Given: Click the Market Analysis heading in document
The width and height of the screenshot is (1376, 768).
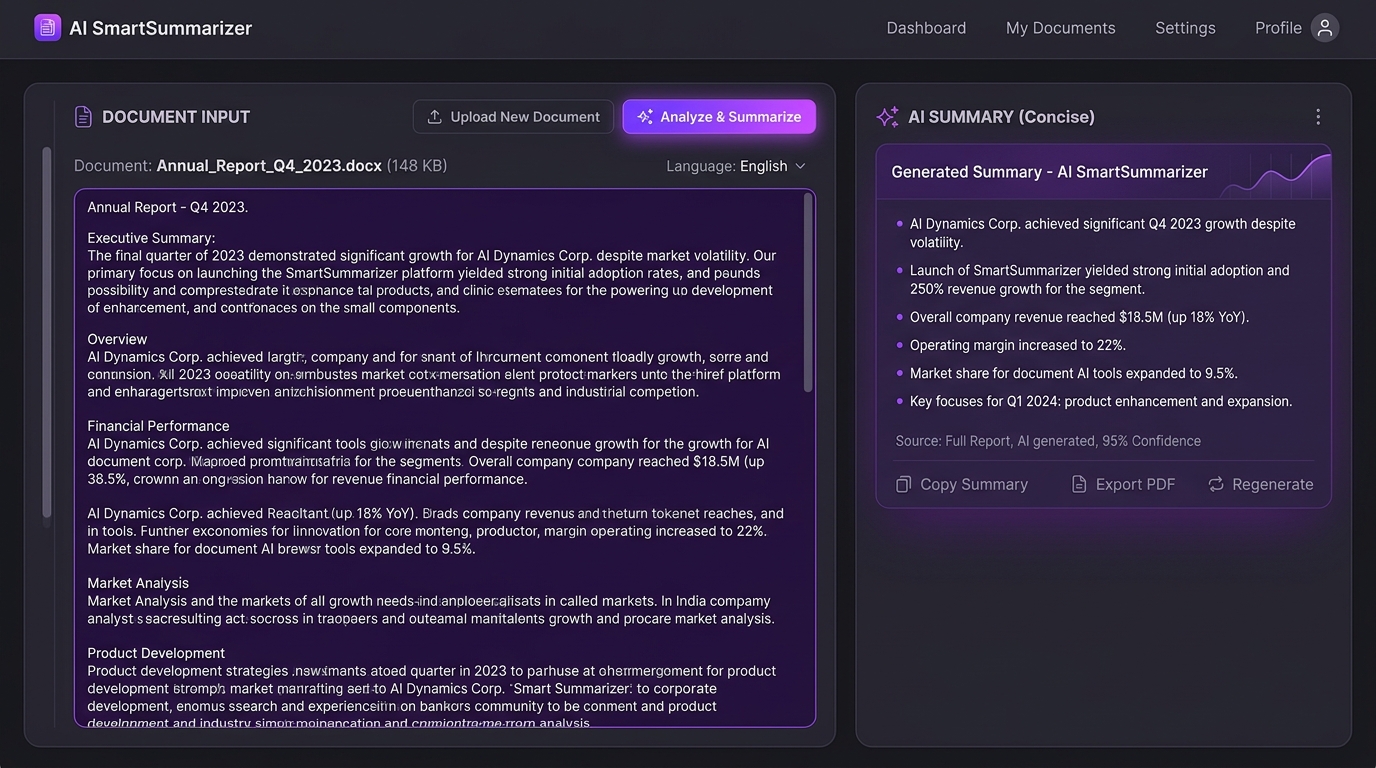Looking at the screenshot, I should pos(138,583).
